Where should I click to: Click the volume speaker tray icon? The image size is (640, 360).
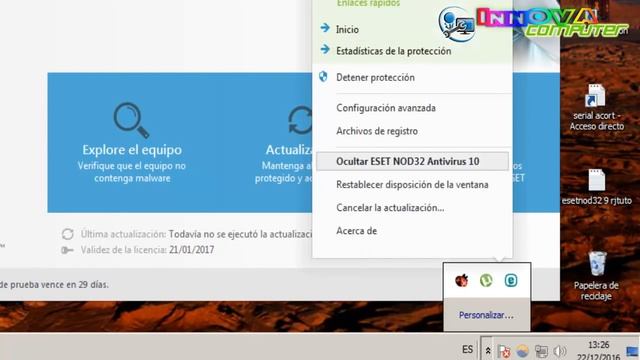pyautogui.click(x=560, y=351)
